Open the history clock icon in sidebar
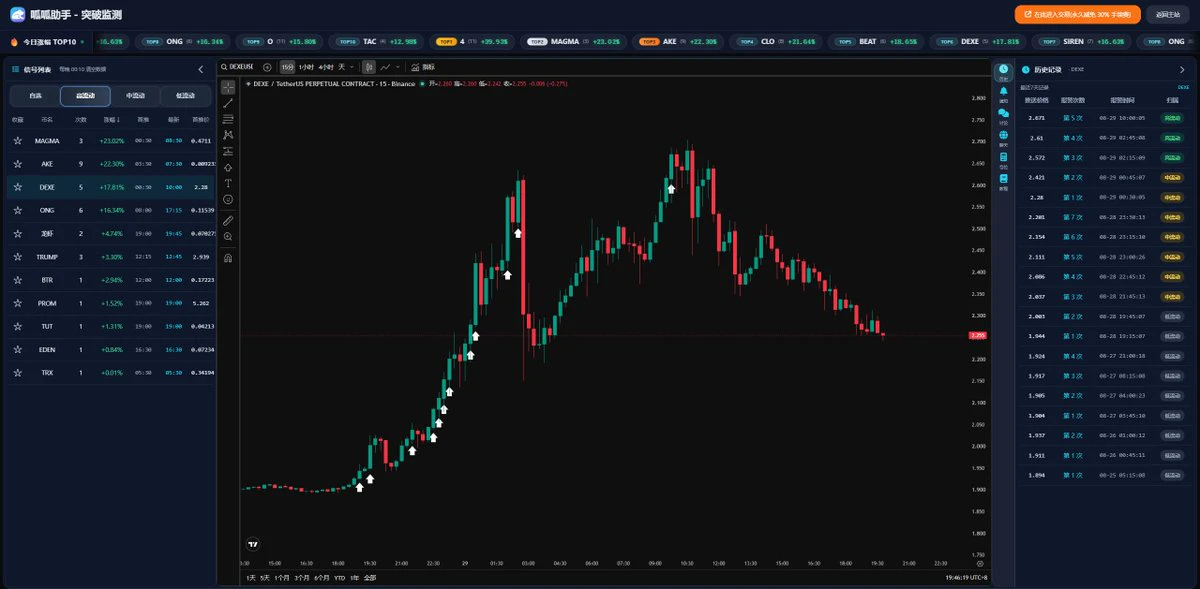 click(x=1004, y=70)
